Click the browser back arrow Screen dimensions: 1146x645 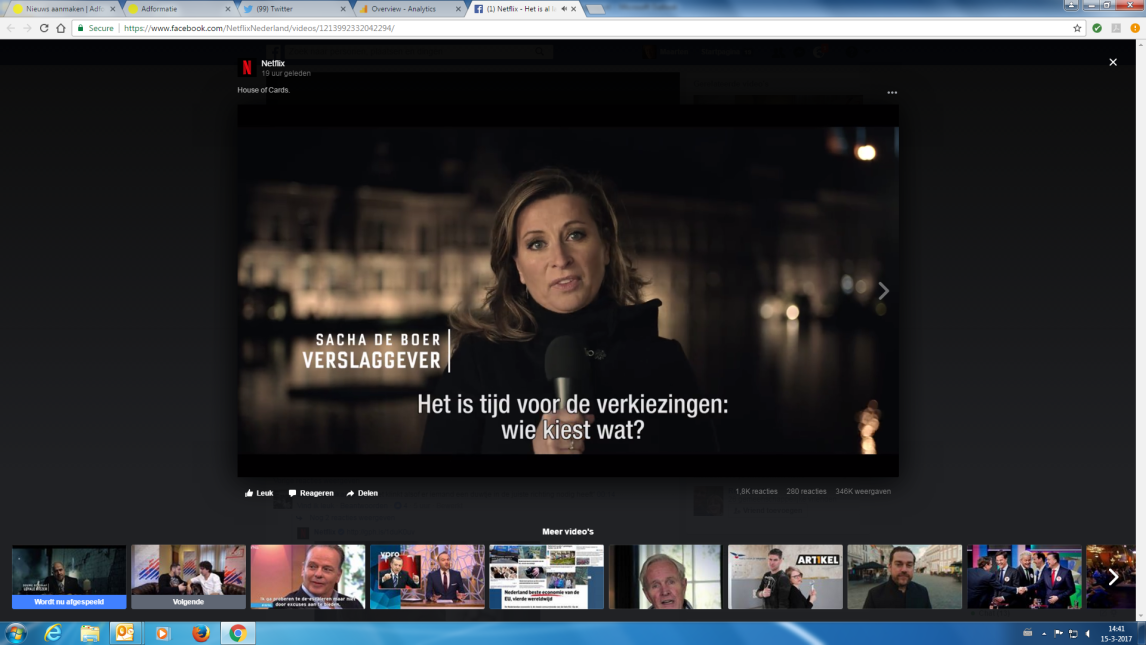tap(11, 28)
